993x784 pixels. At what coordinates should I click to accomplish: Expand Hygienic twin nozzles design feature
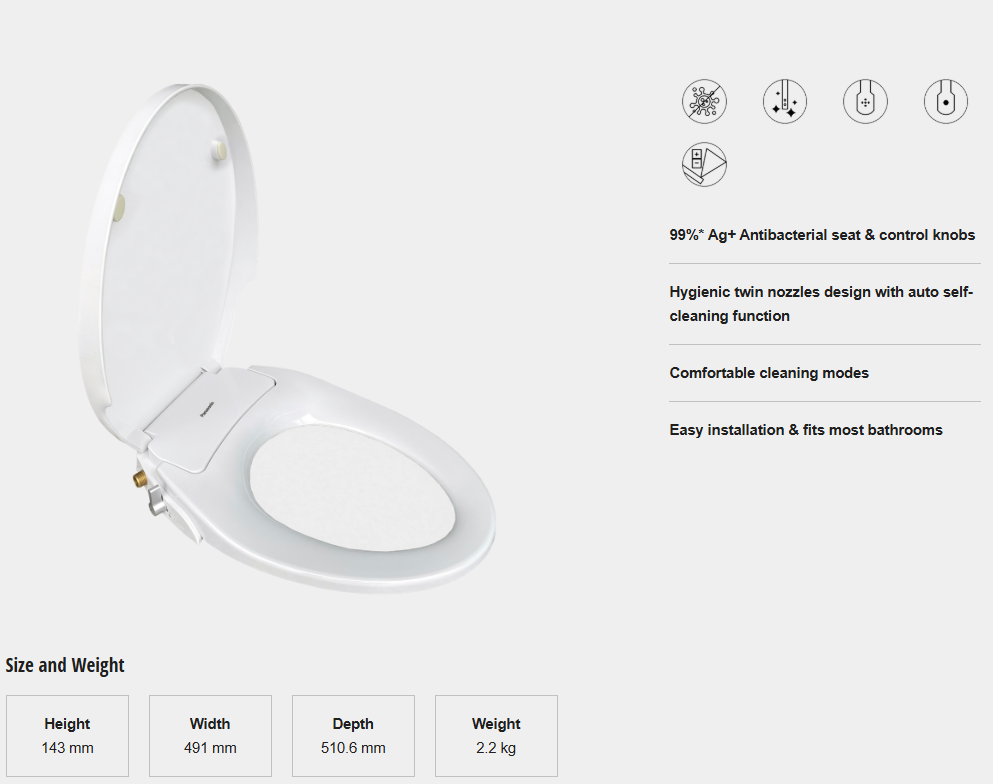(822, 304)
